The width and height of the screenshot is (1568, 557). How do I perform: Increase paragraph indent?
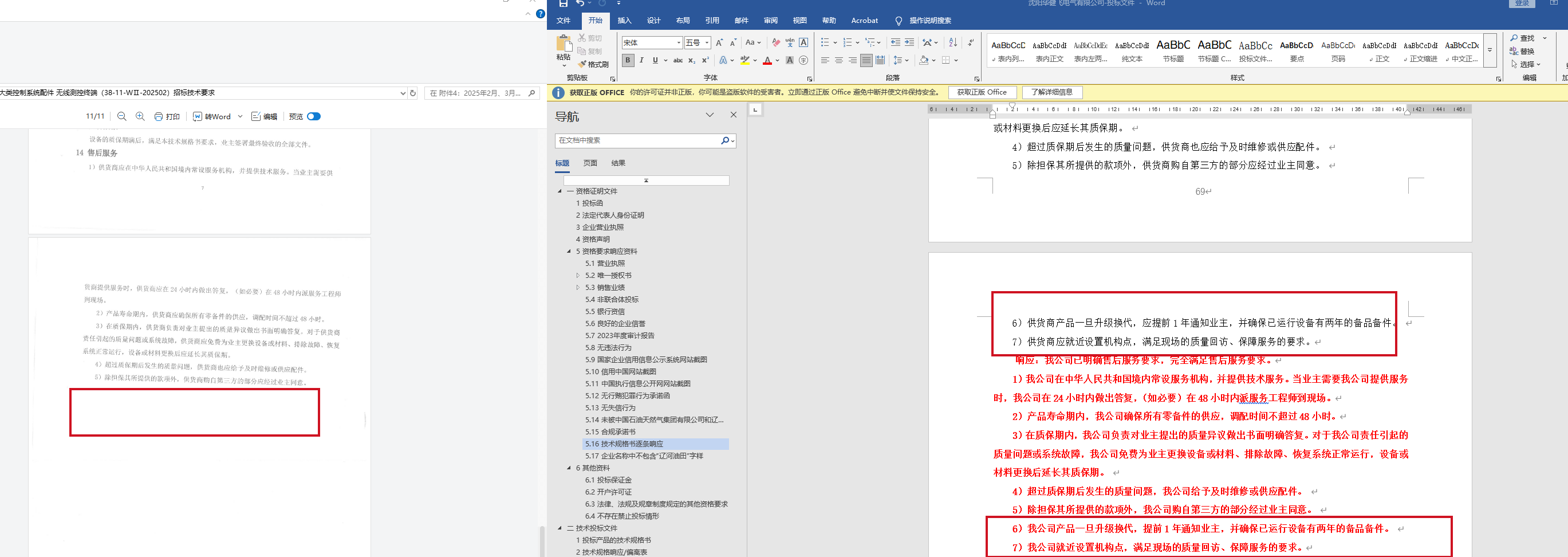pos(909,42)
